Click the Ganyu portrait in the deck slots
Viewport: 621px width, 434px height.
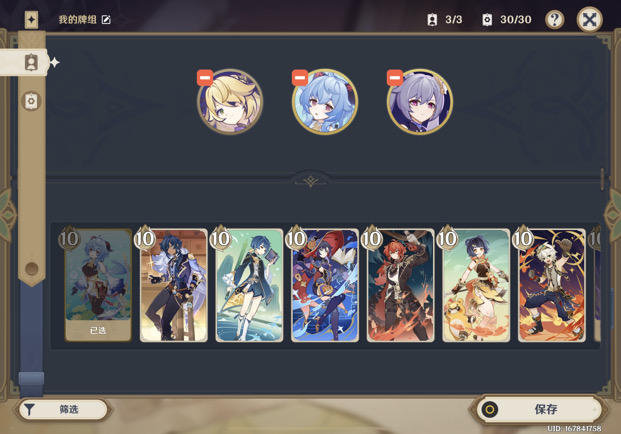325,101
